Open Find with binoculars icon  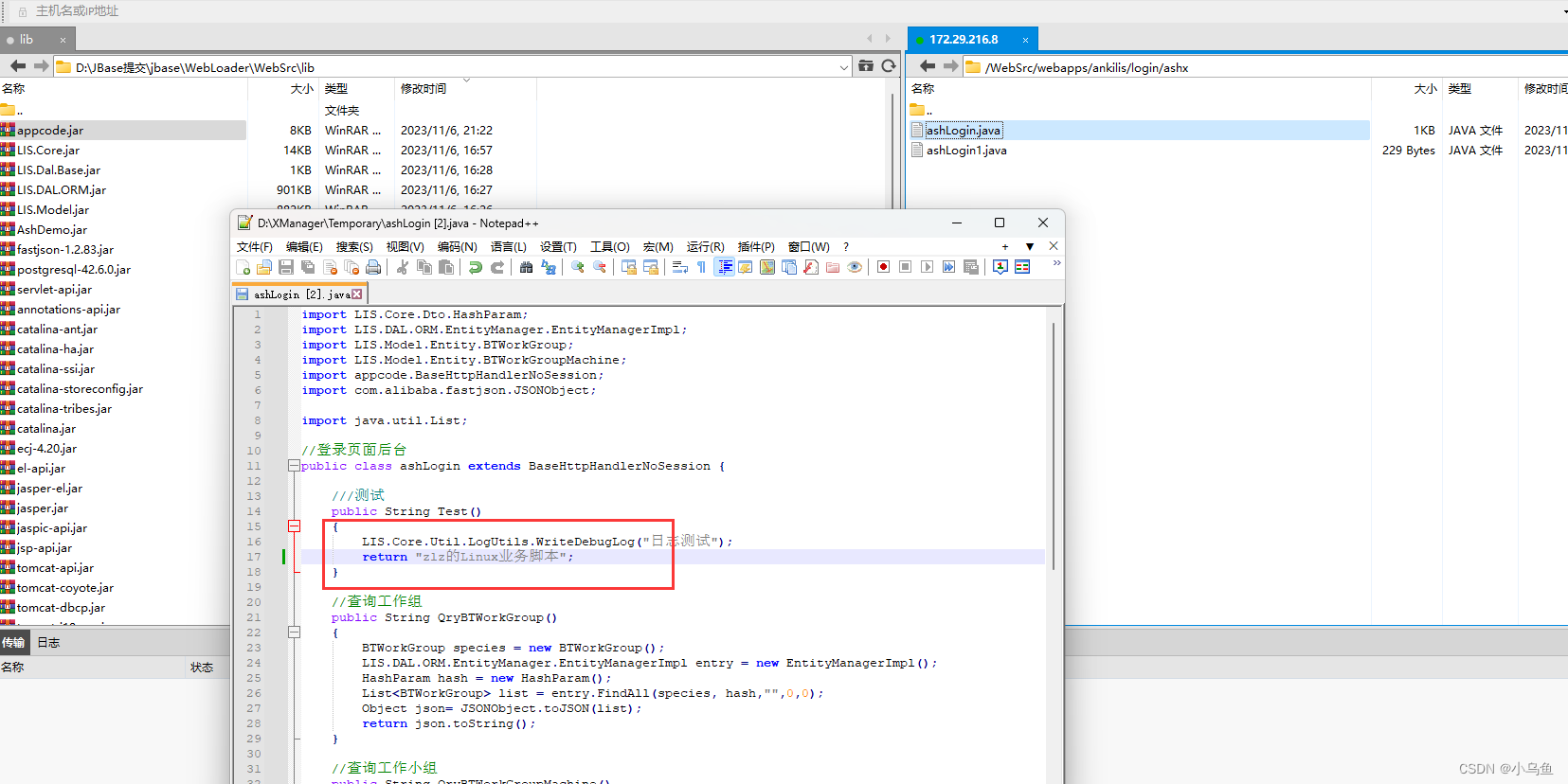(526, 268)
